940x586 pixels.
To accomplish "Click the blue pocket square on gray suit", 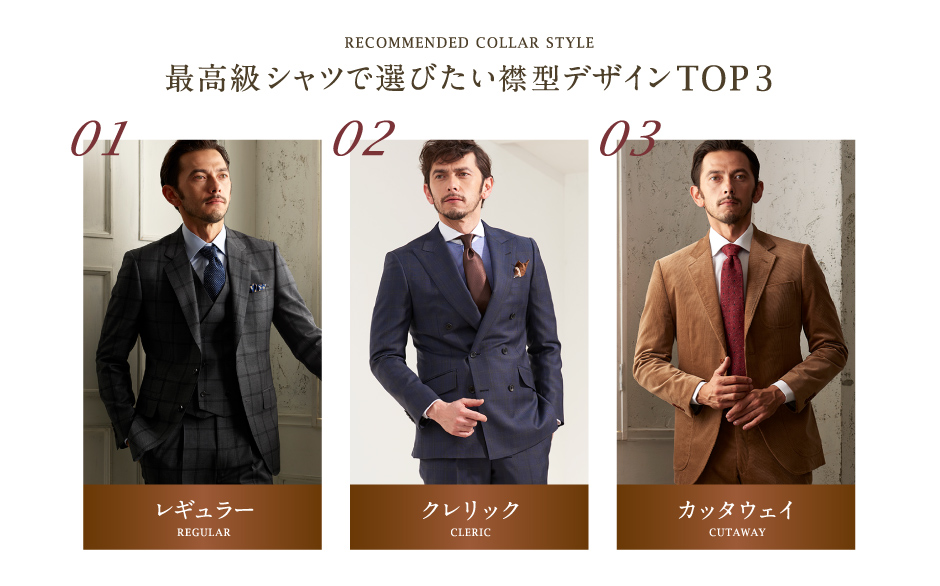I will coord(258,288).
